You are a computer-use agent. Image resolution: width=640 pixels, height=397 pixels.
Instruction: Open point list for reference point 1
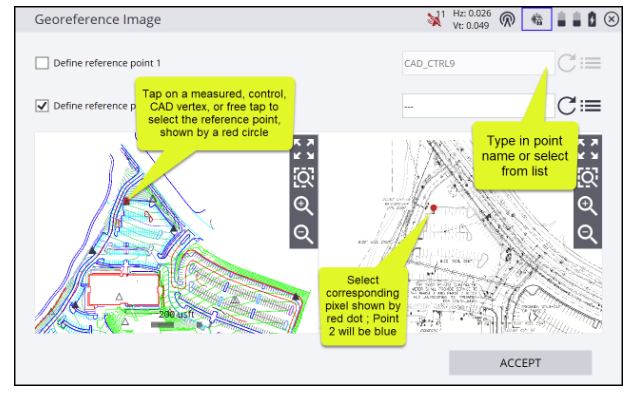(x=591, y=63)
